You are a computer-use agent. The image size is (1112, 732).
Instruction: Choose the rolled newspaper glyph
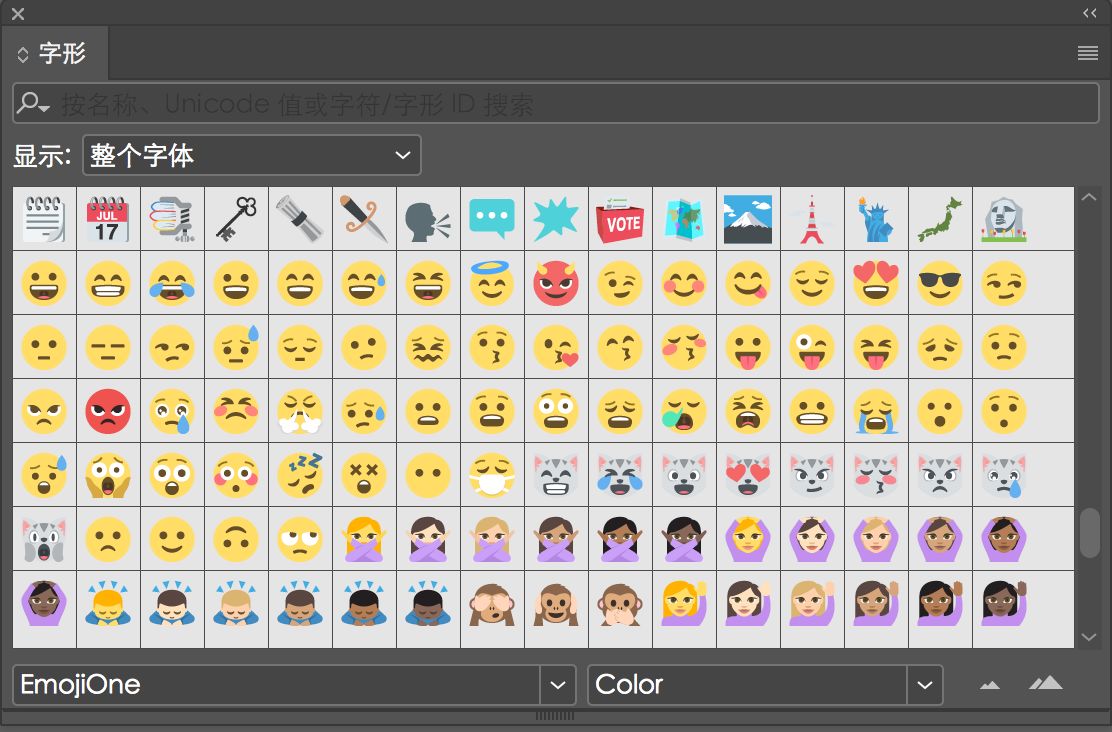[x=300, y=218]
